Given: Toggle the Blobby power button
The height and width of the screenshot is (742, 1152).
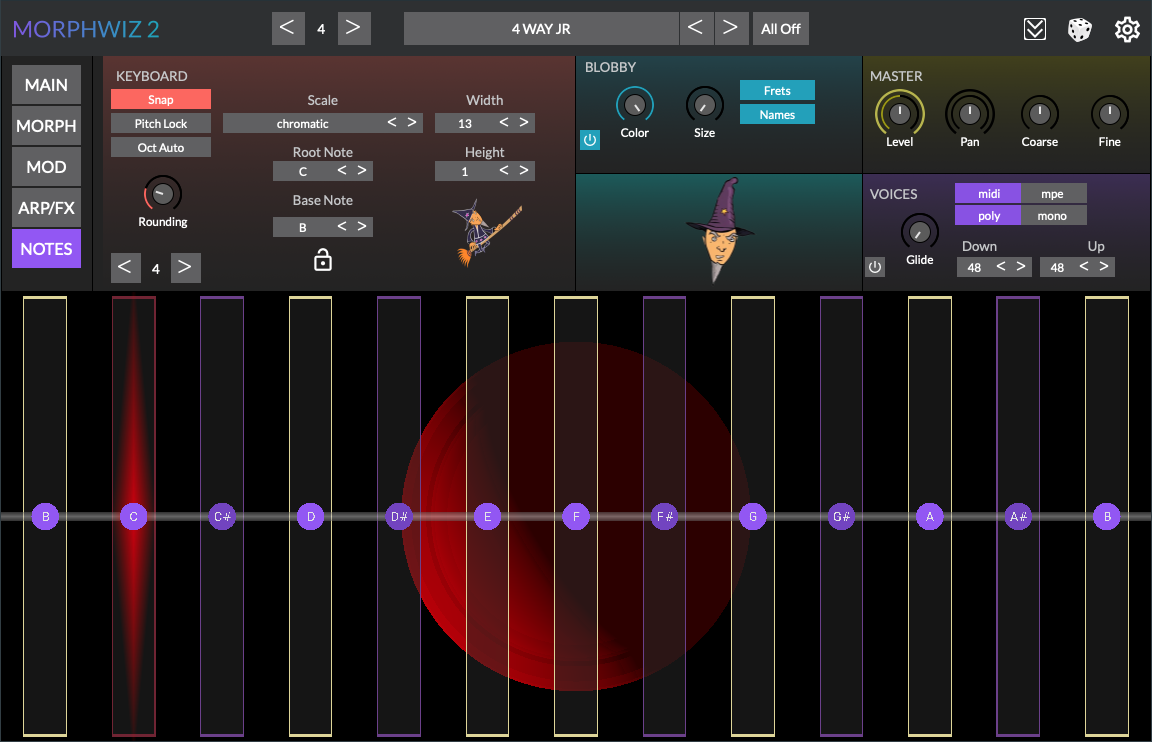Looking at the screenshot, I should tap(590, 140).
